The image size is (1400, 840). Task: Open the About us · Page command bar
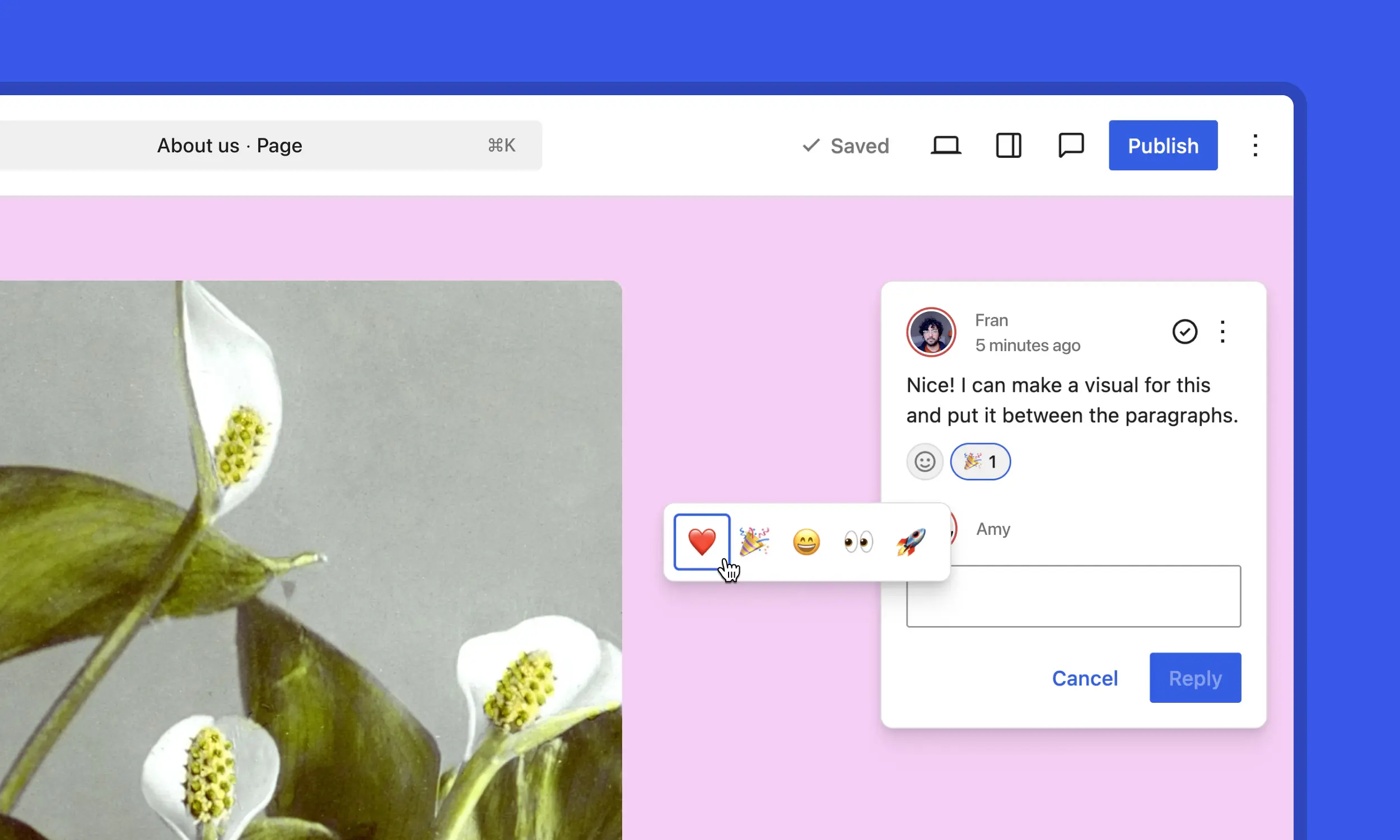270,146
